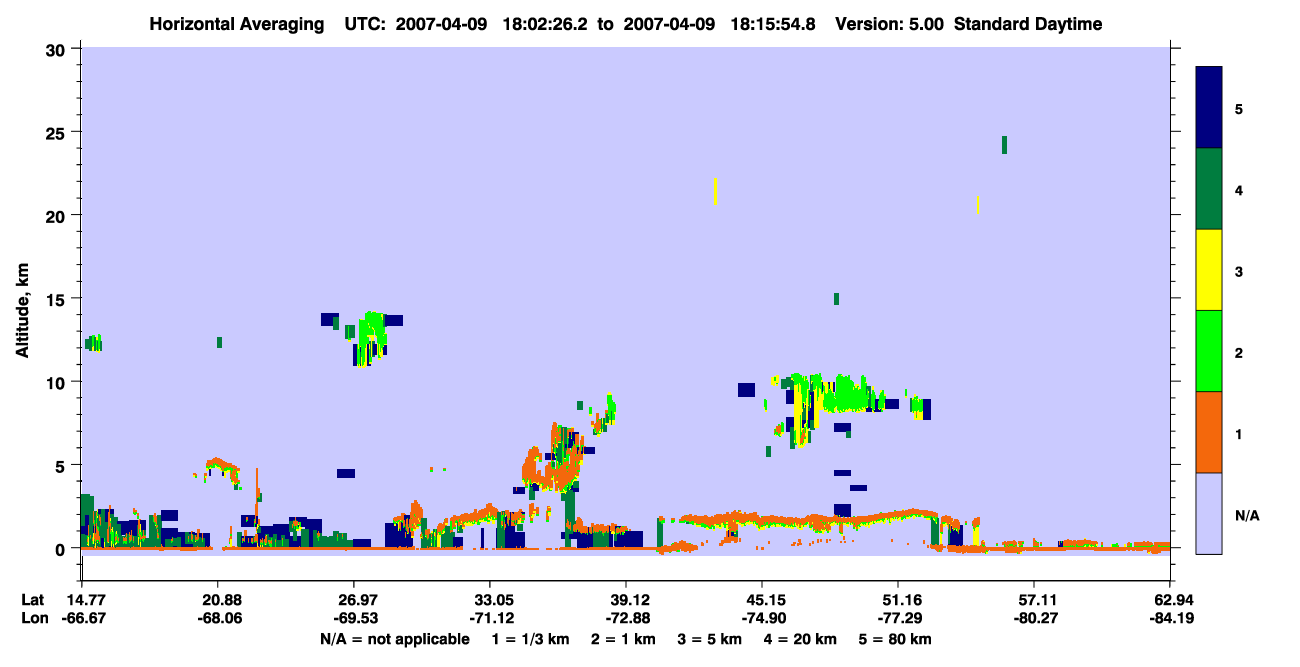Viewport: 1300px width, 667px height.
Task: Click the yellow streak near 21 km altitude
Action: 715,191
